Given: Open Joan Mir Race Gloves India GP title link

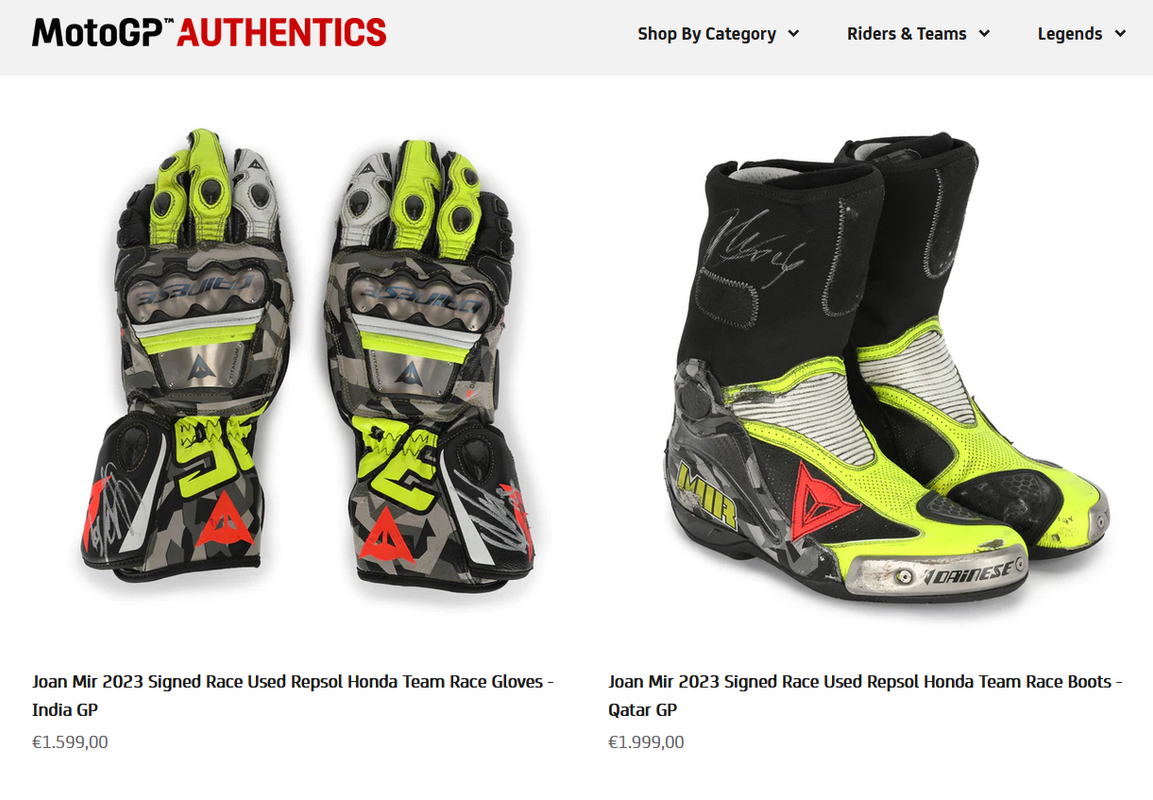Looking at the screenshot, I should 293,696.
